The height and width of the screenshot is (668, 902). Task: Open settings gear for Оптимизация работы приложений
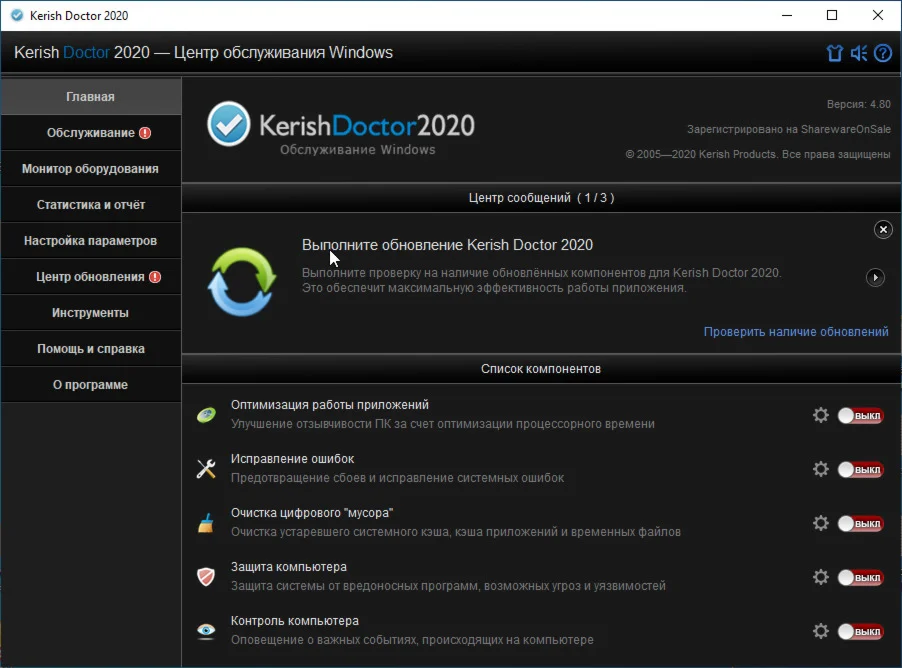click(821, 415)
